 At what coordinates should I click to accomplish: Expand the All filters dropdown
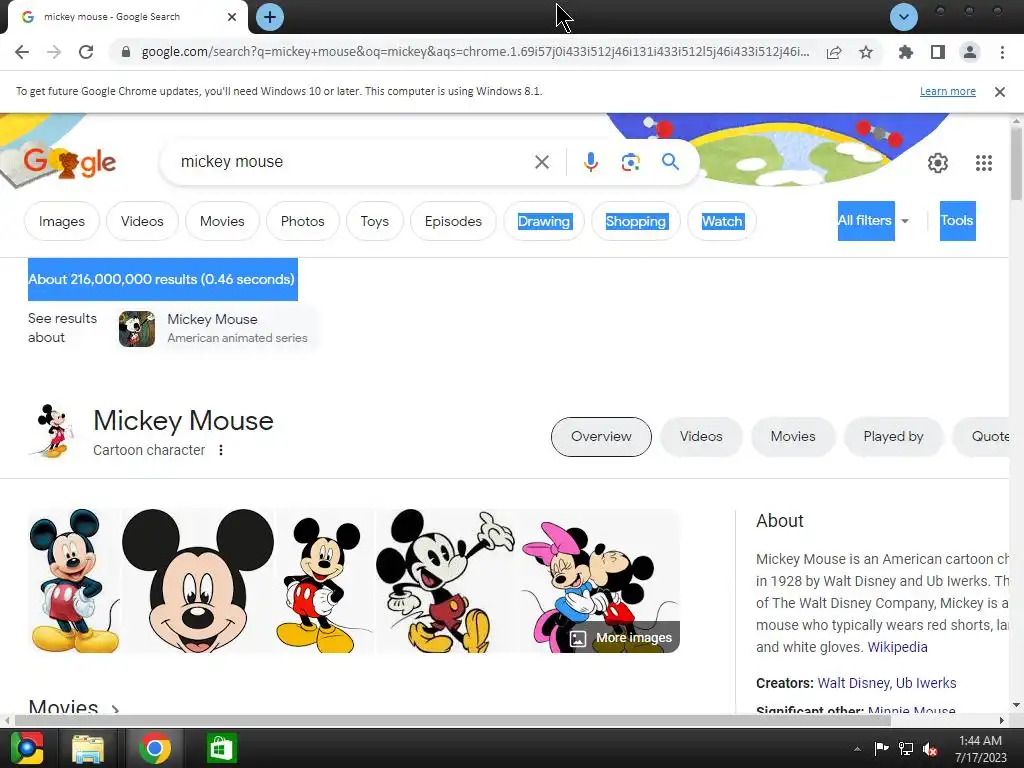pyautogui.click(x=874, y=221)
